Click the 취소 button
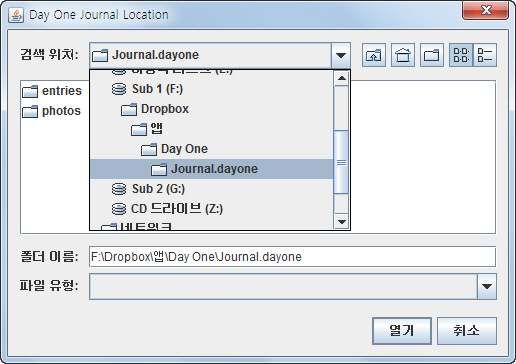 coord(467,331)
